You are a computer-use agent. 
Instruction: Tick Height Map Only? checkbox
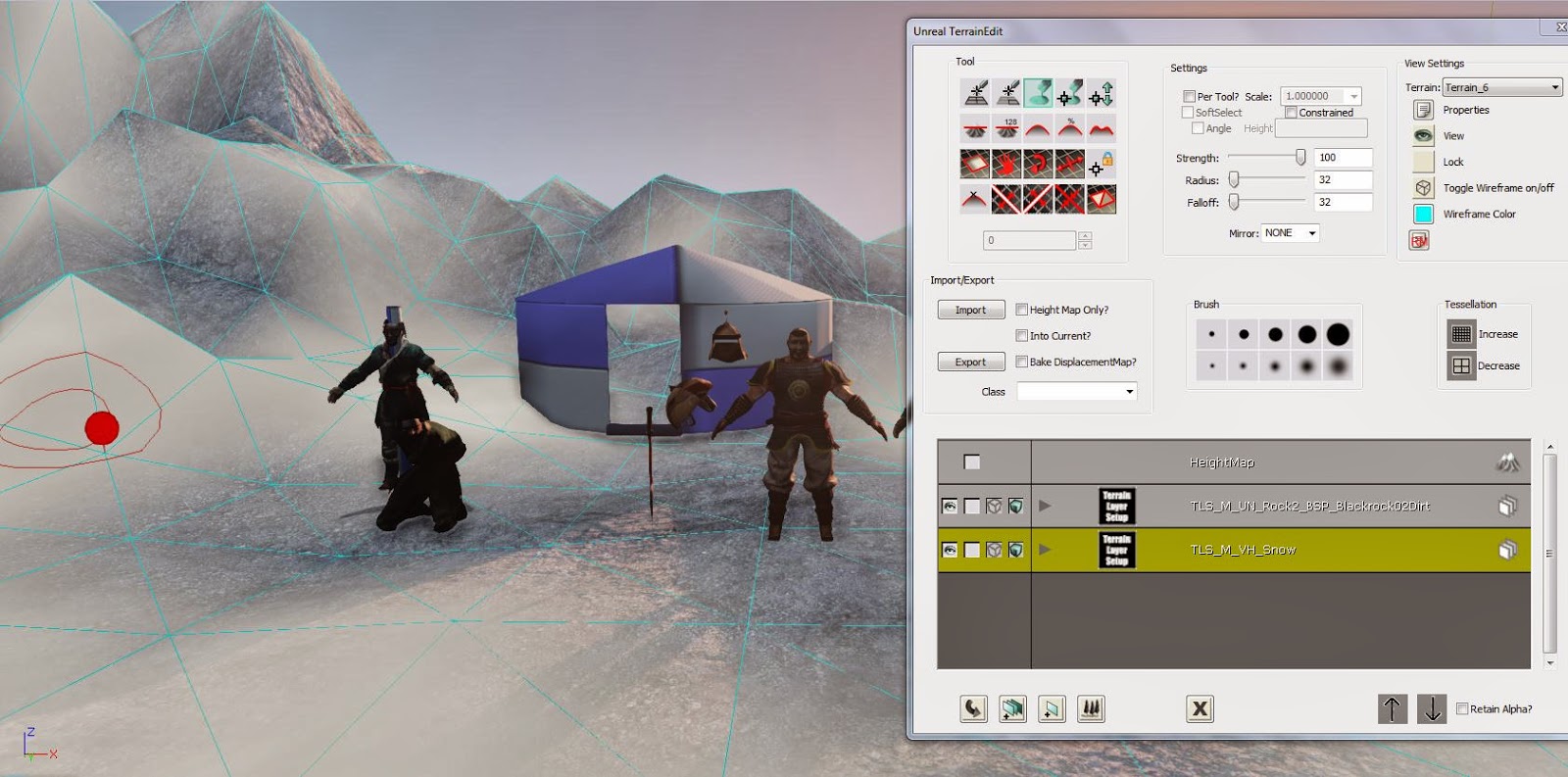click(x=1021, y=310)
